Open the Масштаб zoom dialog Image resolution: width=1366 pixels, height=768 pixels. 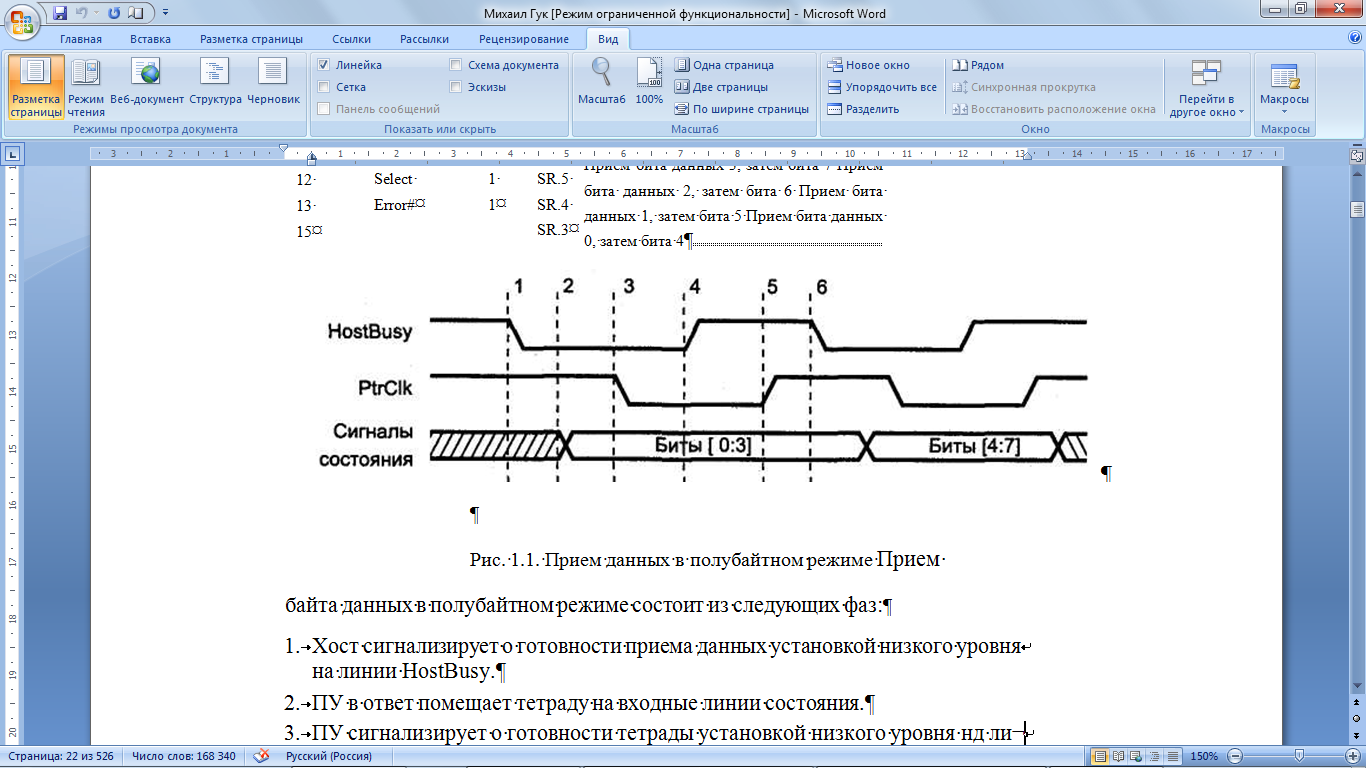pyautogui.click(x=602, y=82)
